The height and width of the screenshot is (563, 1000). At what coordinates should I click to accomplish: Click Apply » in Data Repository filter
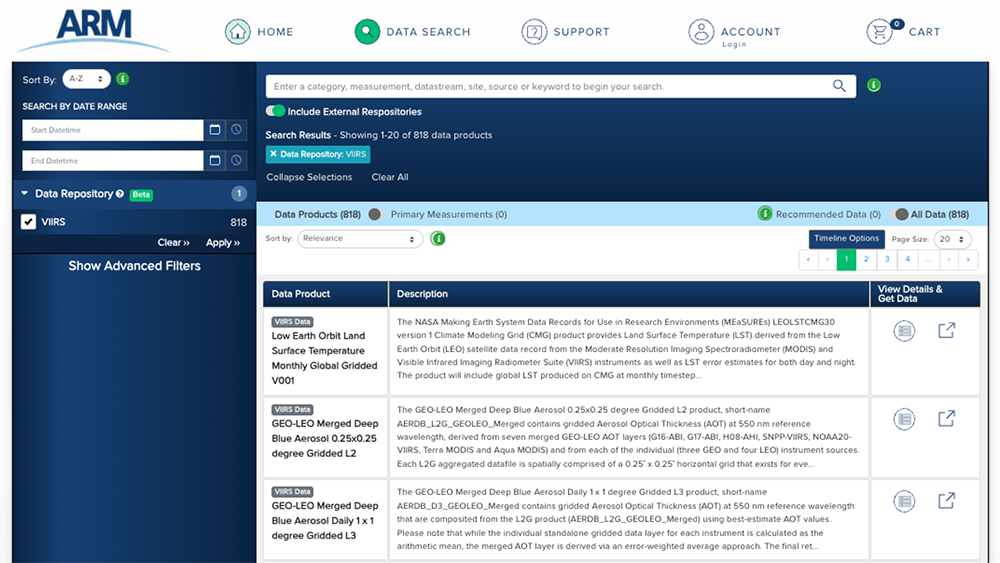[223, 242]
